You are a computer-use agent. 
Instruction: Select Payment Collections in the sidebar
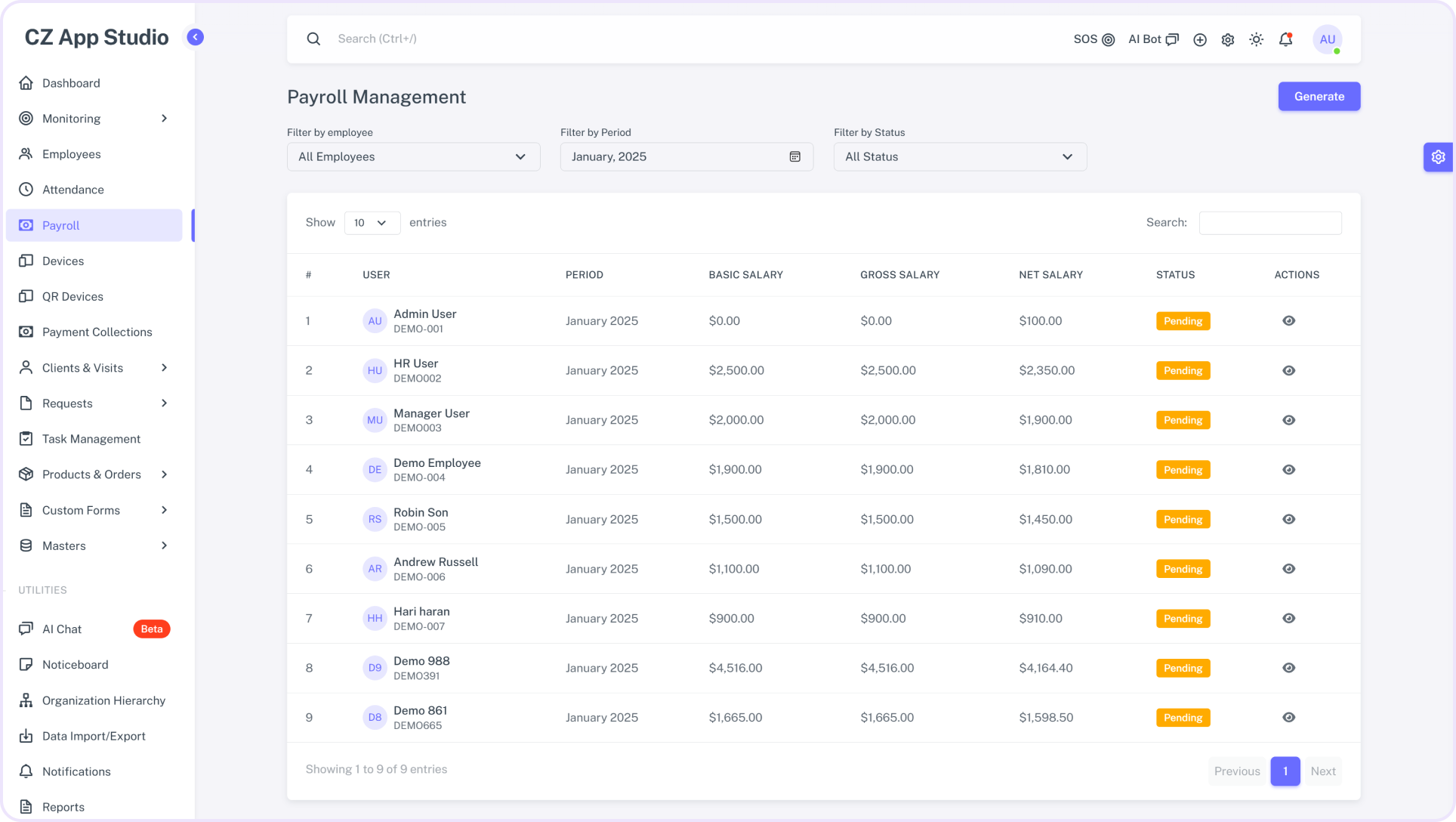pos(97,332)
